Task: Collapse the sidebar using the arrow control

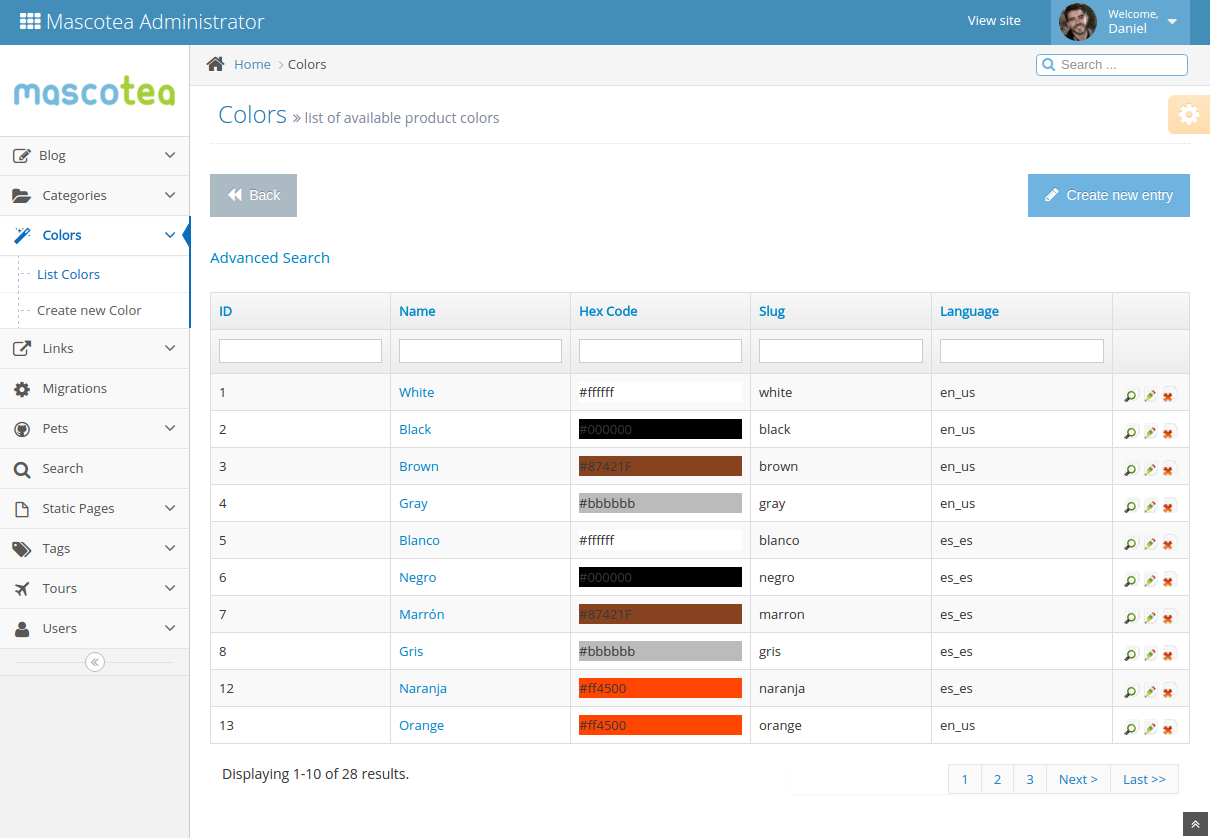Action: coord(94,661)
